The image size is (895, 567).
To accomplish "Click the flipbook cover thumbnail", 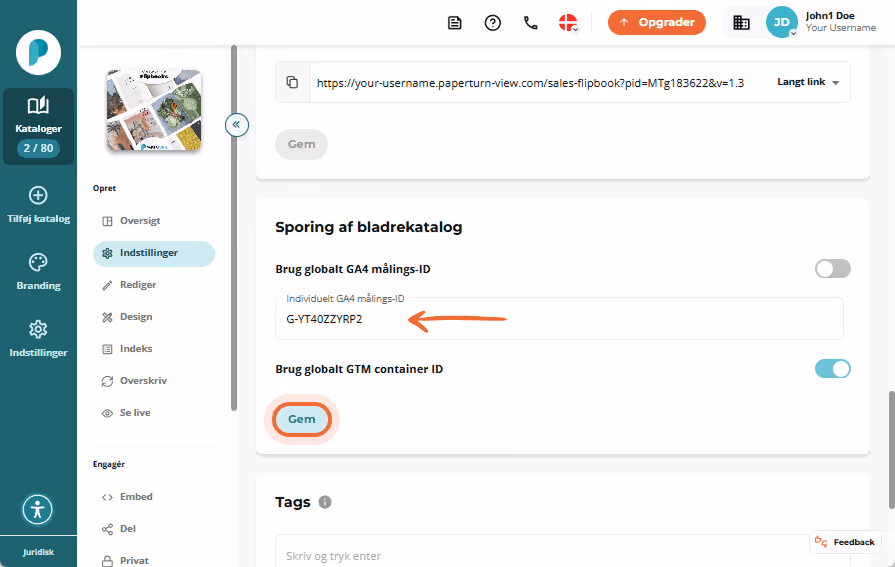I will click(x=154, y=111).
